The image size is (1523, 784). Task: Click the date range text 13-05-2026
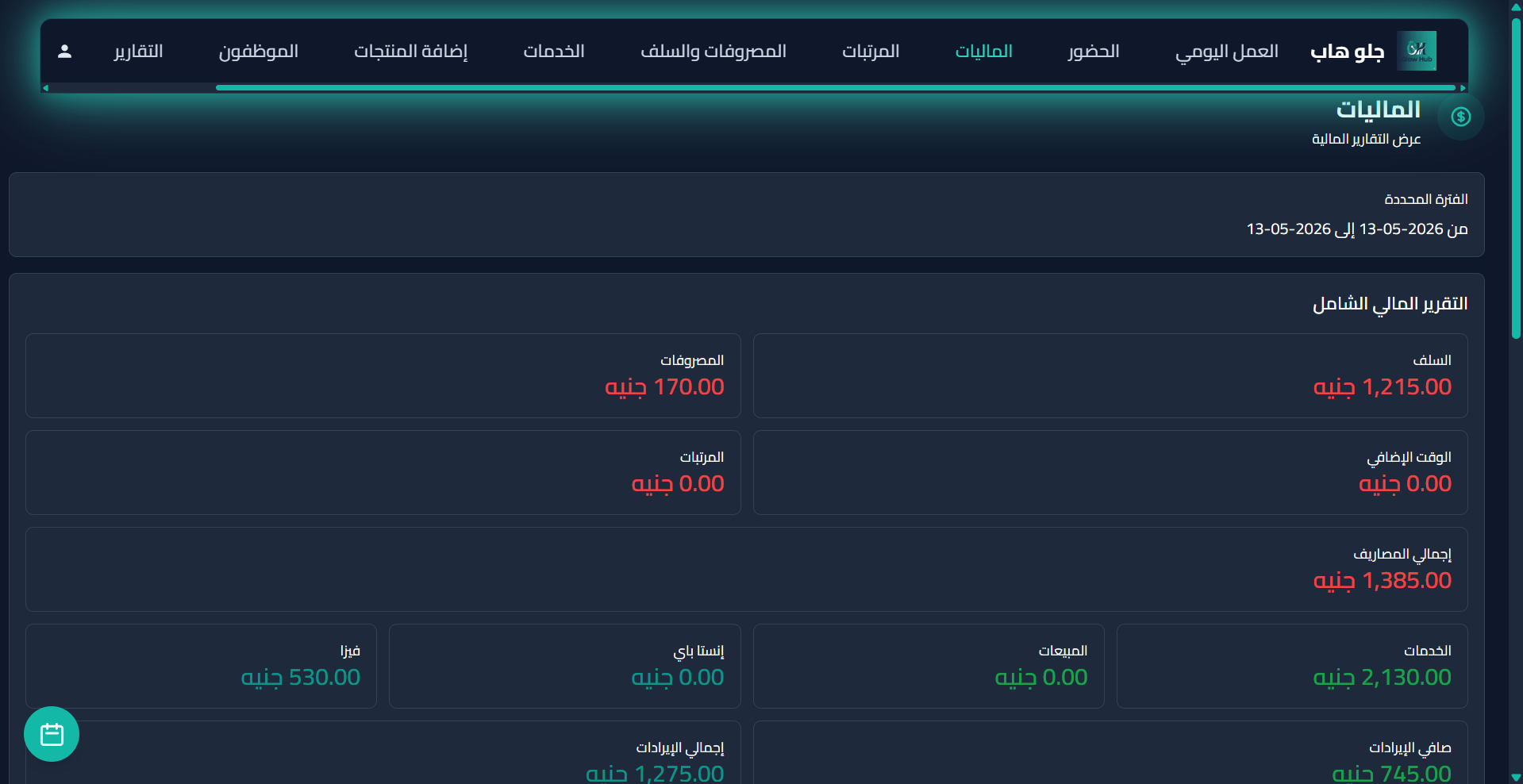1357,229
